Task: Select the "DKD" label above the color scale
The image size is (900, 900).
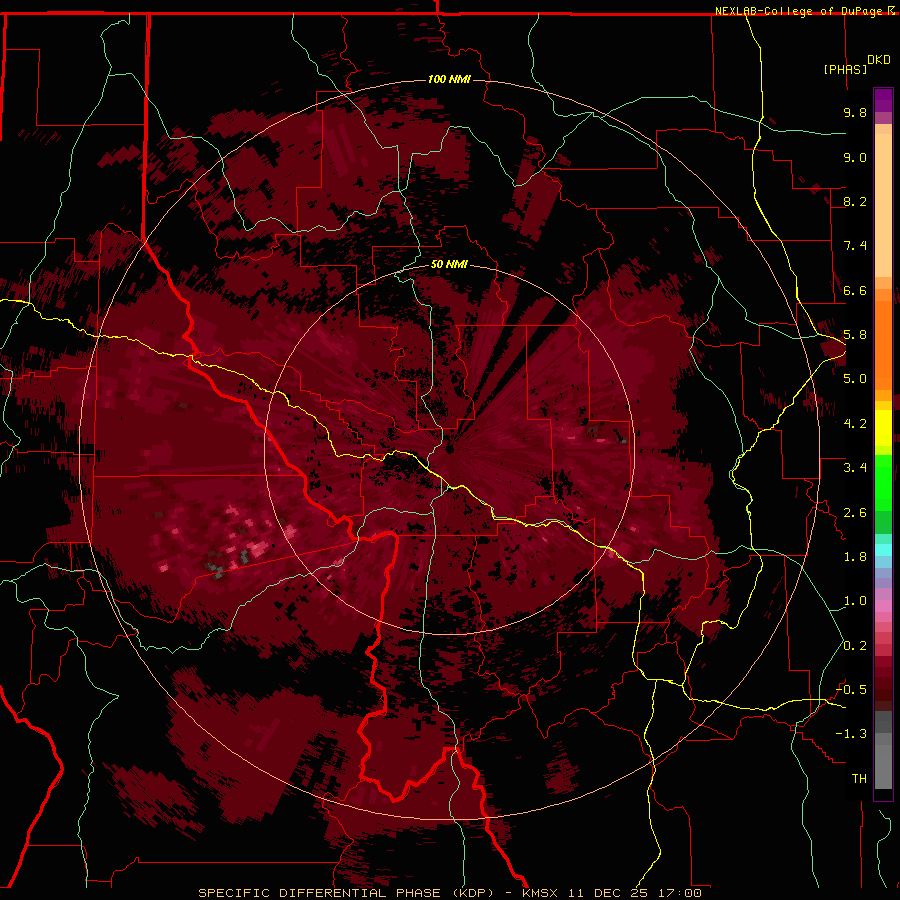Action: click(879, 60)
